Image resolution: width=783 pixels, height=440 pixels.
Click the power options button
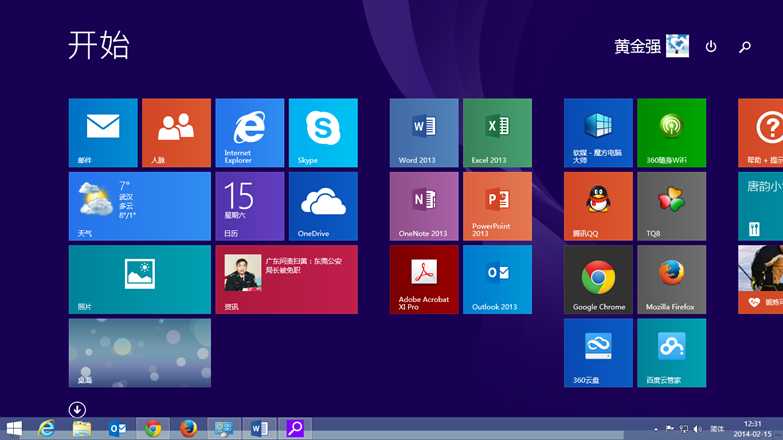pyautogui.click(x=711, y=46)
